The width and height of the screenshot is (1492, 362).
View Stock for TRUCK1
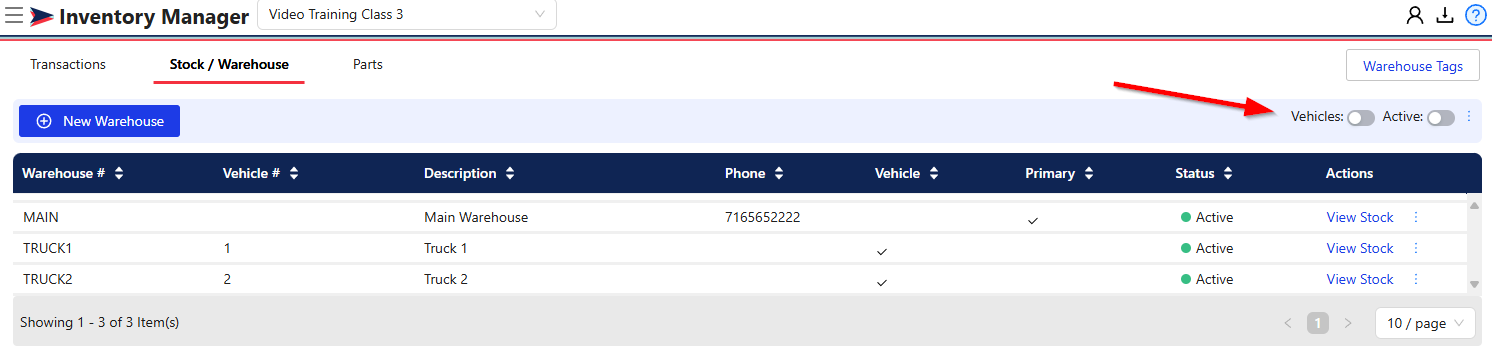pyautogui.click(x=1359, y=248)
